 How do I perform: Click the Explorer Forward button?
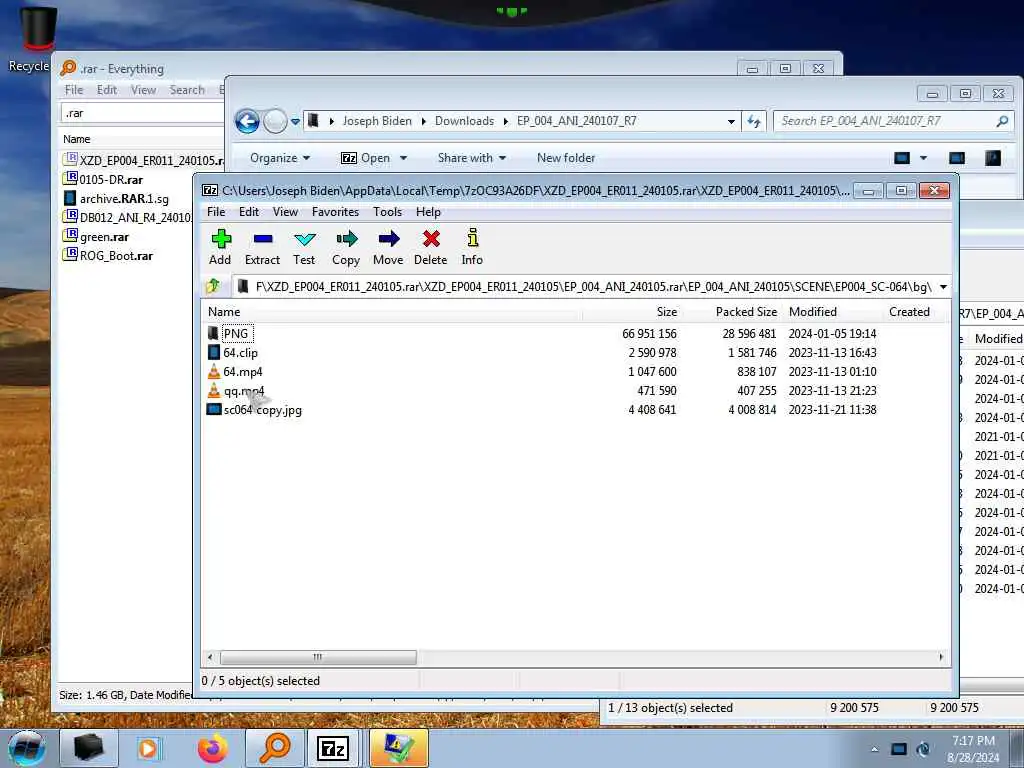point(275,121)
